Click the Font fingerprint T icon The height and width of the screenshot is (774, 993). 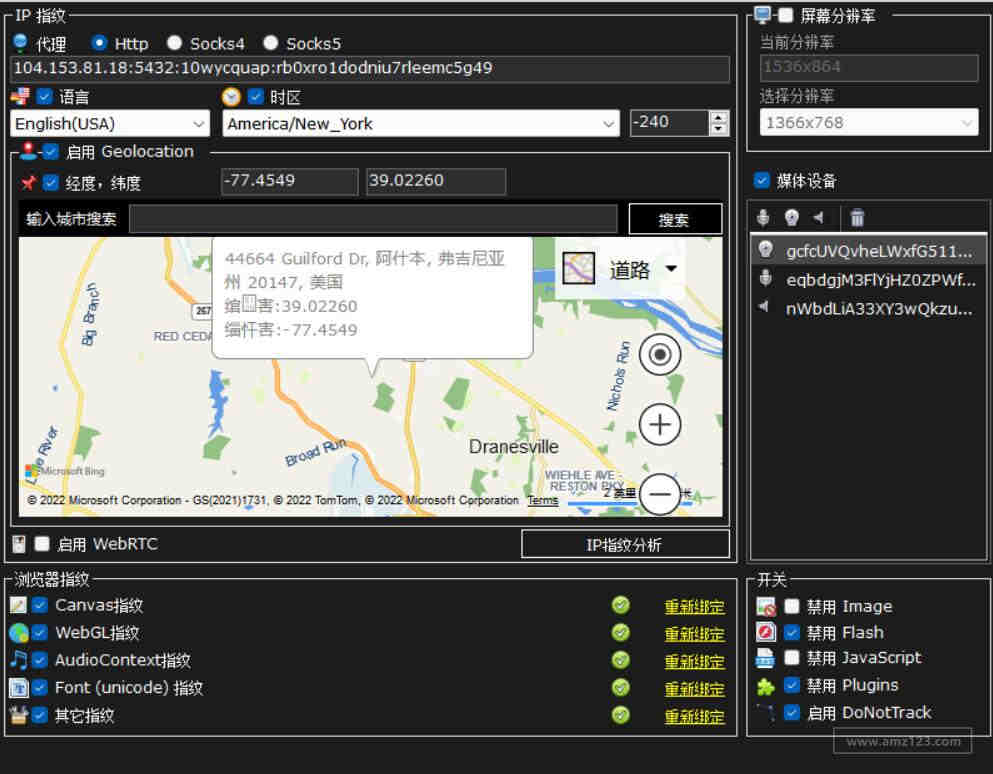[18, 687]
